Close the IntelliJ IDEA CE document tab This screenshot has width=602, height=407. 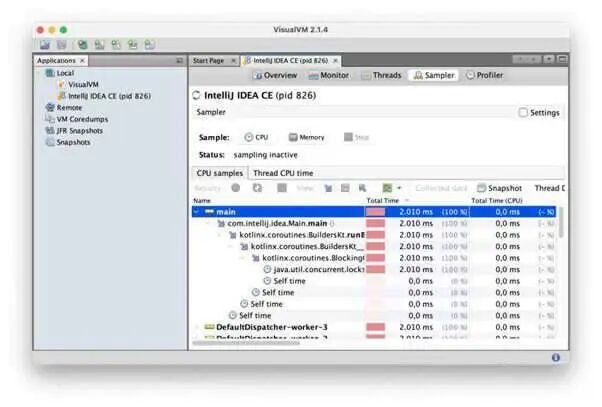[x=335, y=61]
